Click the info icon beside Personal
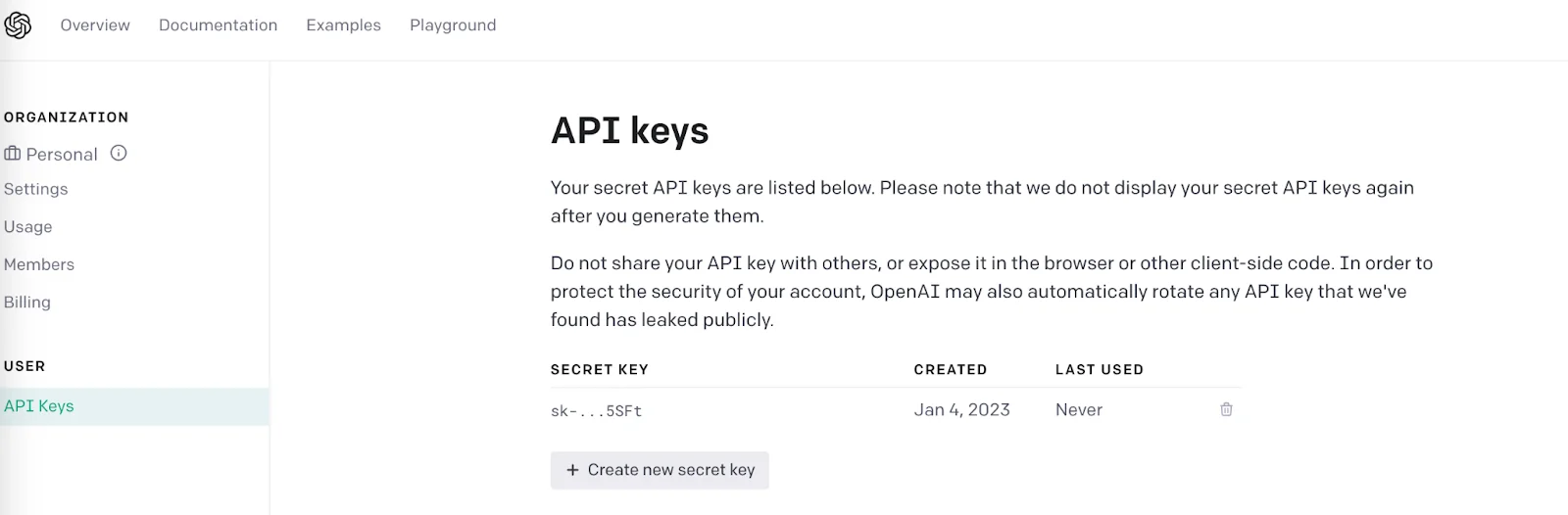 point(119,153)
